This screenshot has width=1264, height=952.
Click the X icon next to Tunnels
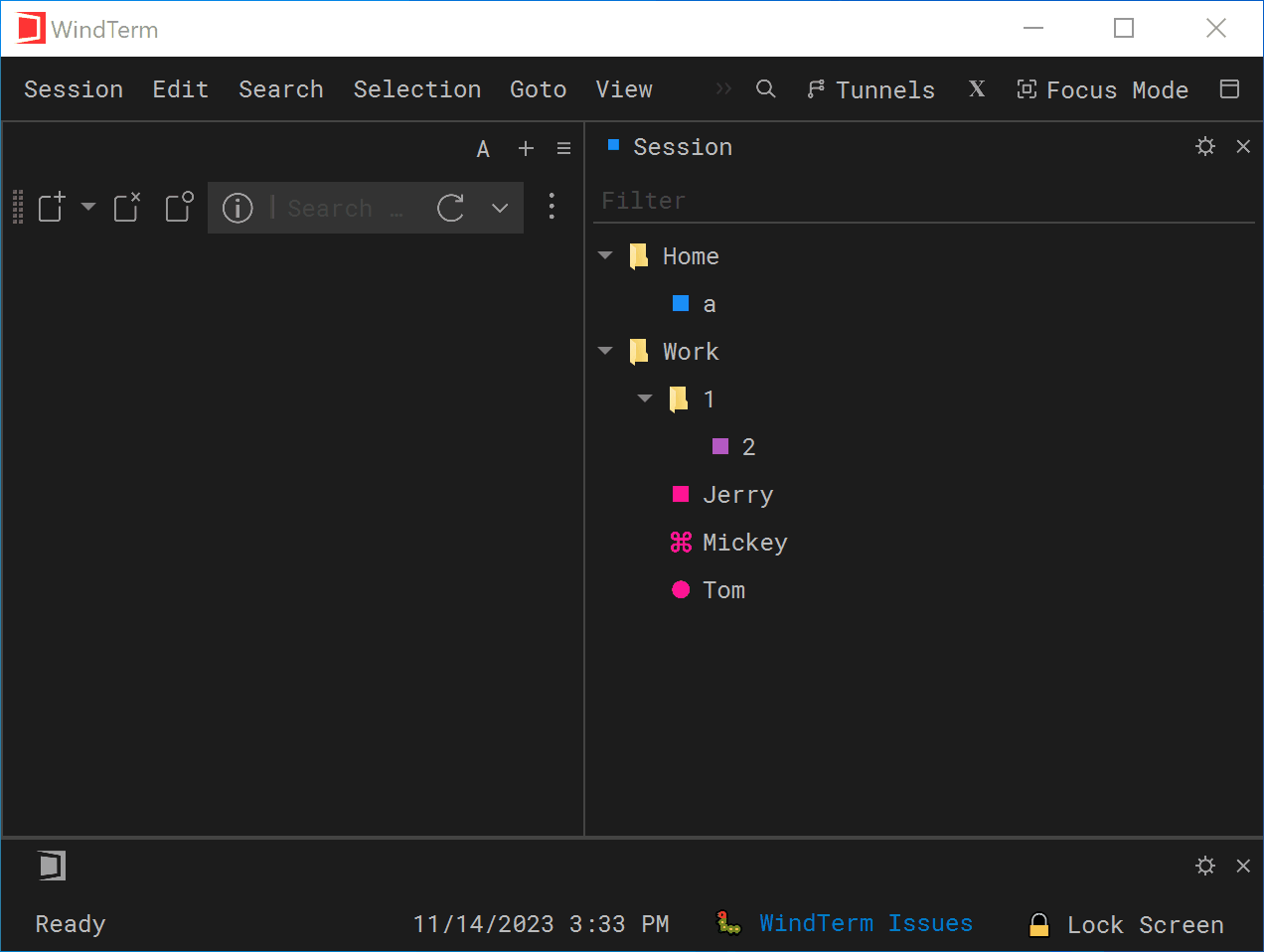pos(977,89)
